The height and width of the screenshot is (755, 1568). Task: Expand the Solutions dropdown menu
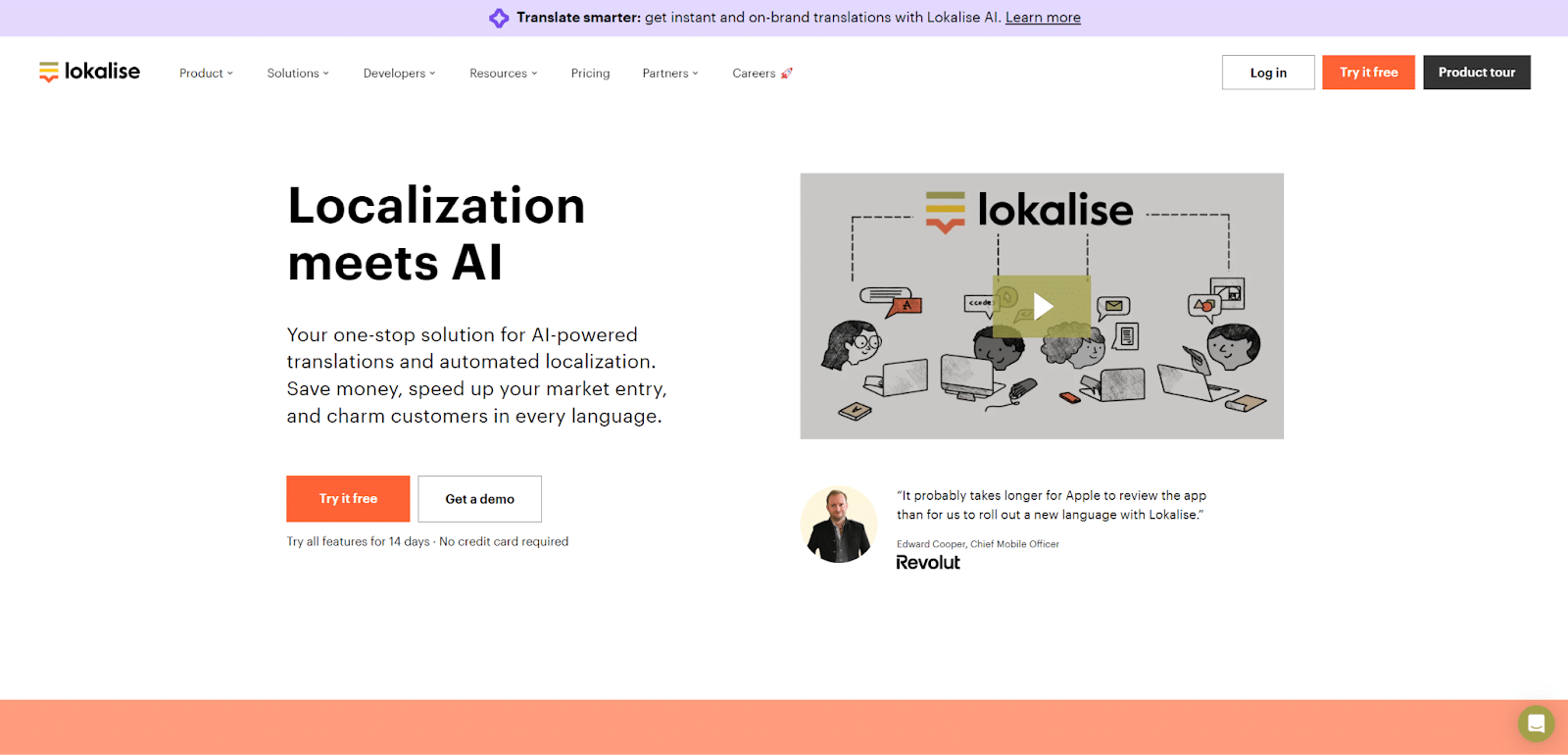tap(298, 74)
